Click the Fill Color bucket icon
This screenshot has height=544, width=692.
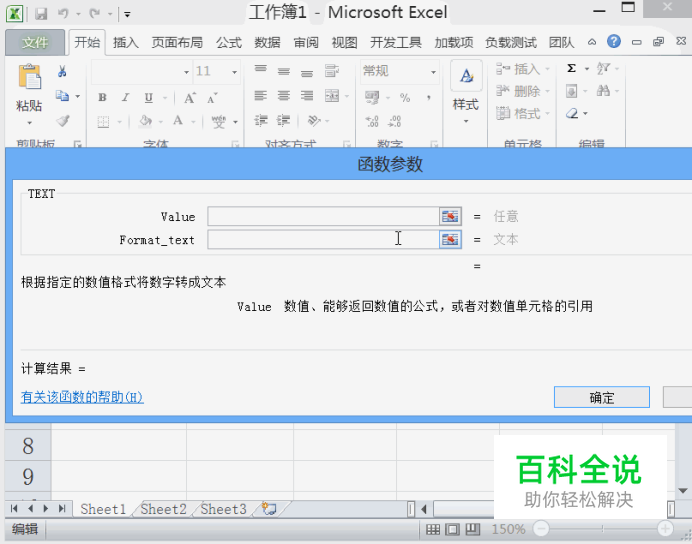click(x=145, y=120)
